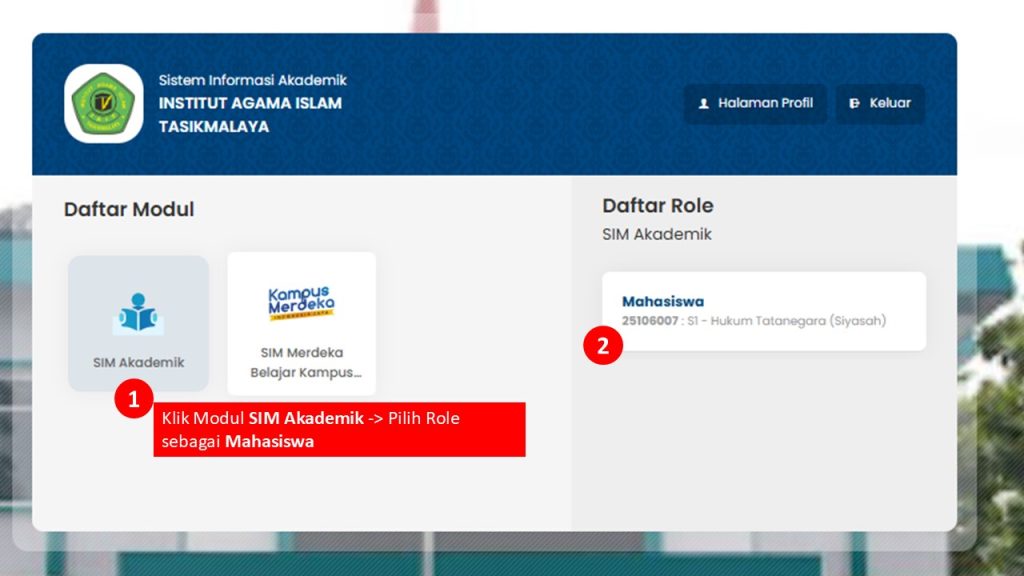Log out using the Keluar button
The width and height of the screenshot is (1024, 576).
tap(889, 103)
